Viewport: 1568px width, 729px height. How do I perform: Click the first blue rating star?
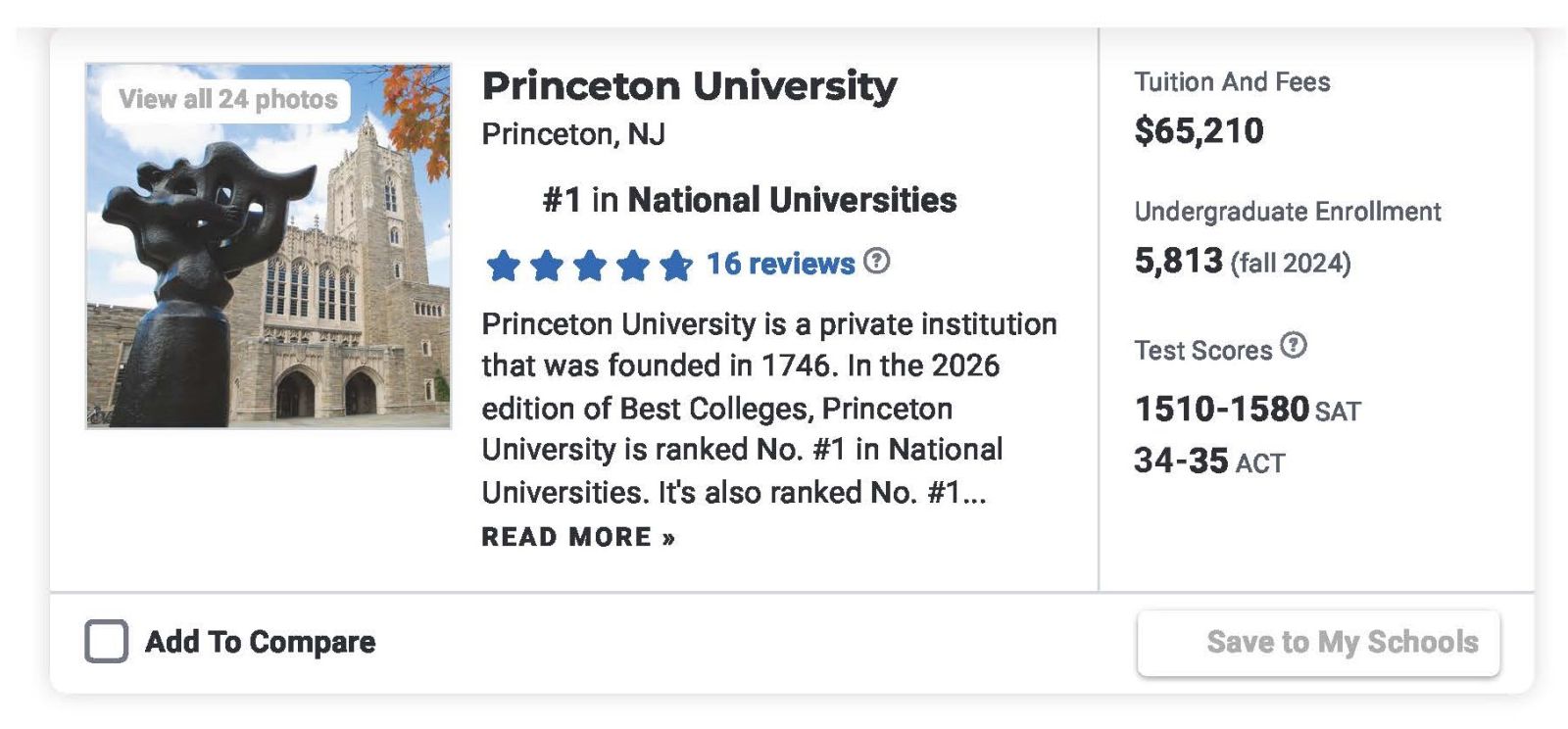tap(503, 265)
